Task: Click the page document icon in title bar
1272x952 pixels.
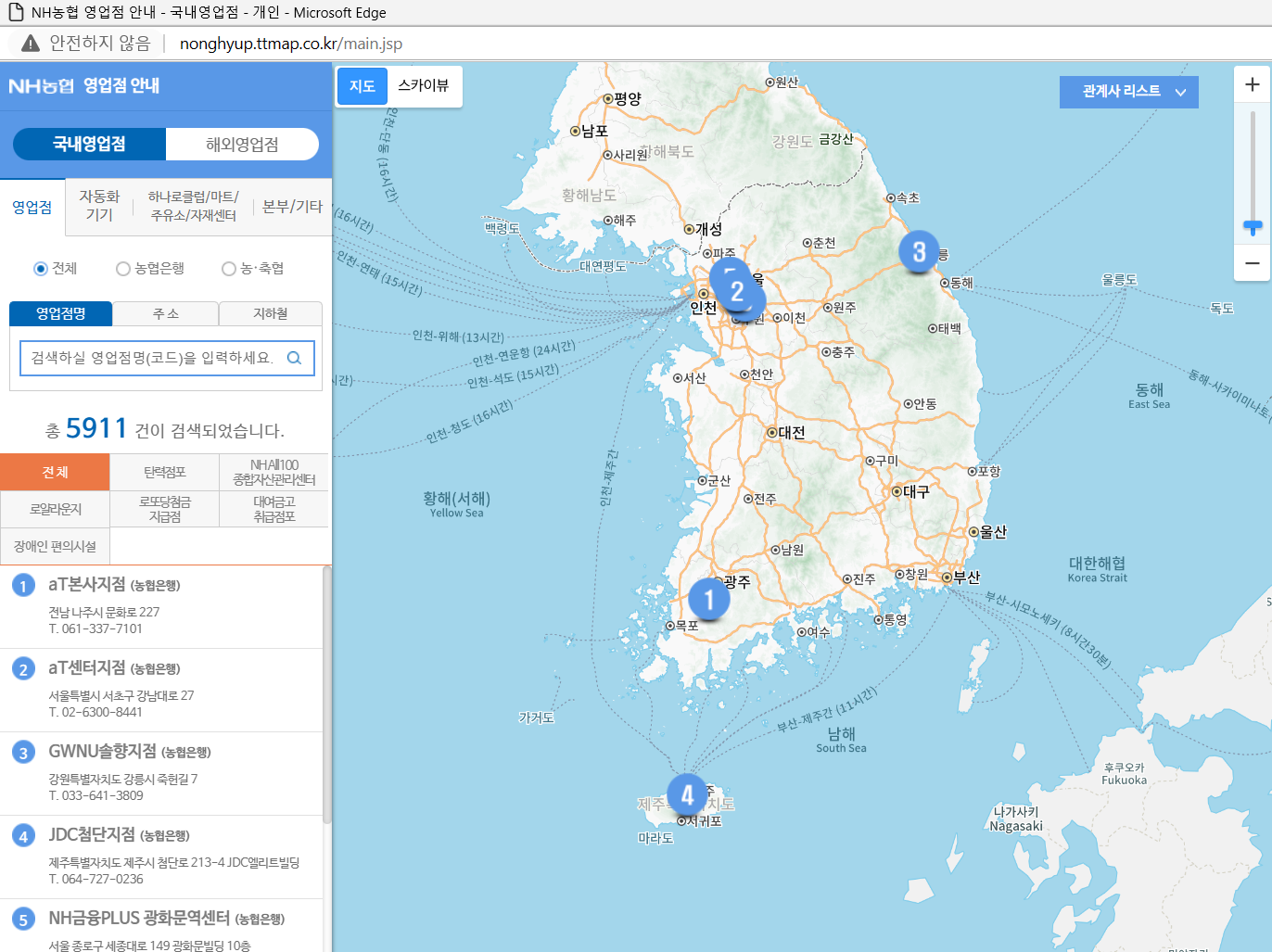Action: 15,12
